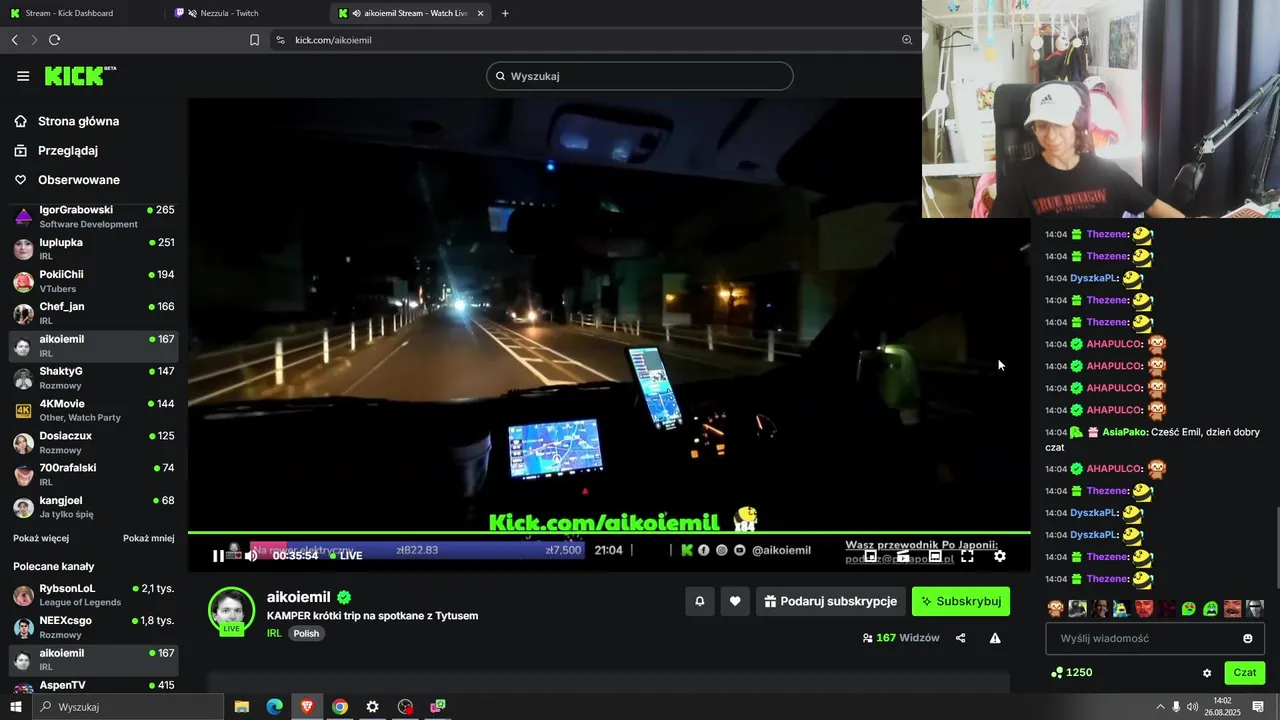1280x720 pixels.
Task: Open Dosiaczux channel in sidebar
Action: pos(94,442)
